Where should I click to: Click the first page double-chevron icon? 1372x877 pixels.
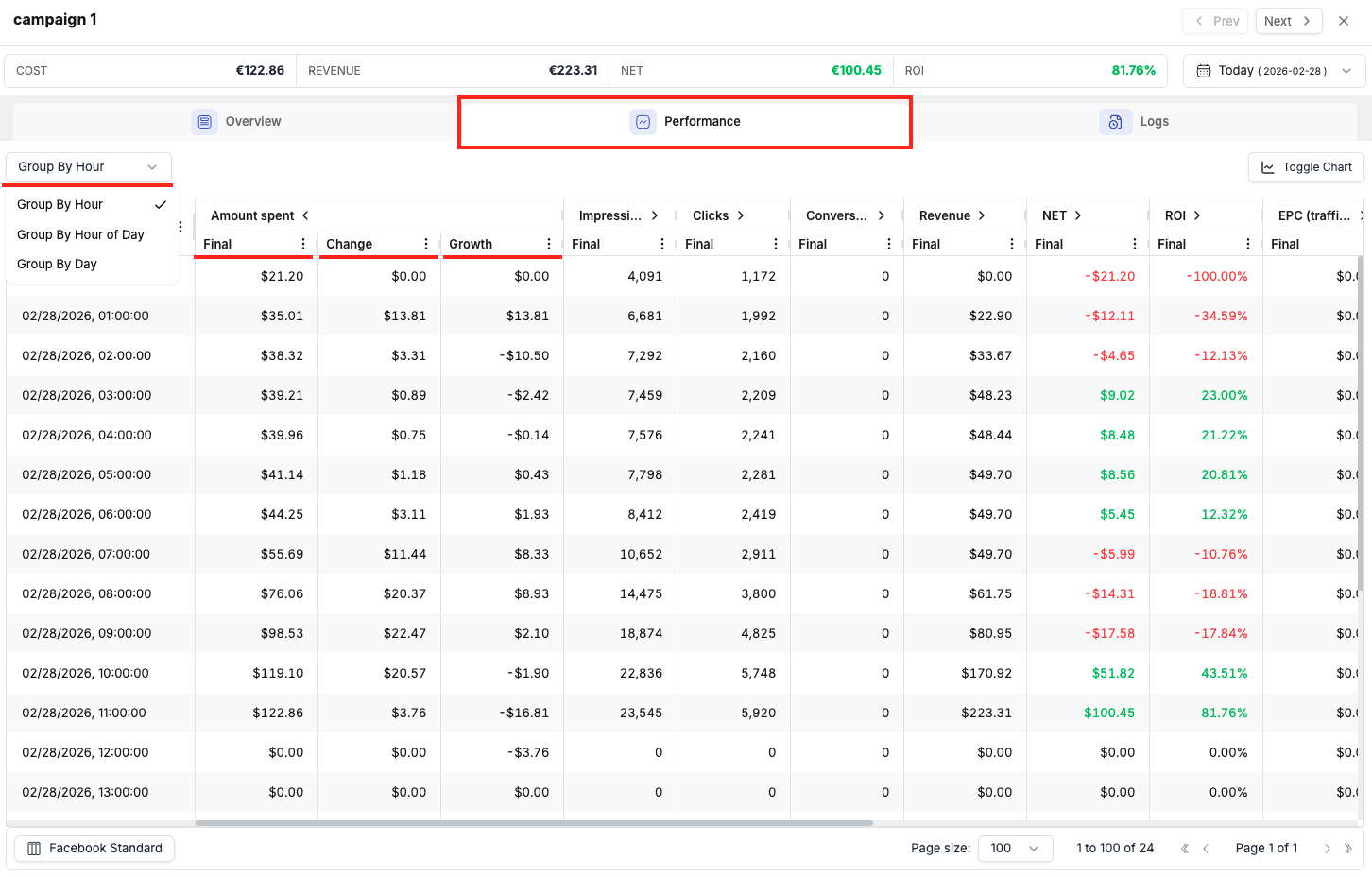tap(1184, 849)
